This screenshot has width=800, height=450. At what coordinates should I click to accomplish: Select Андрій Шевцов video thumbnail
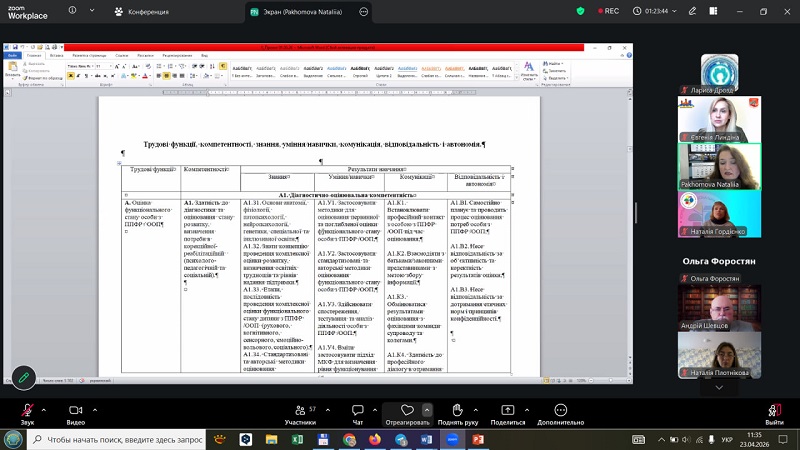click(706, 306)
